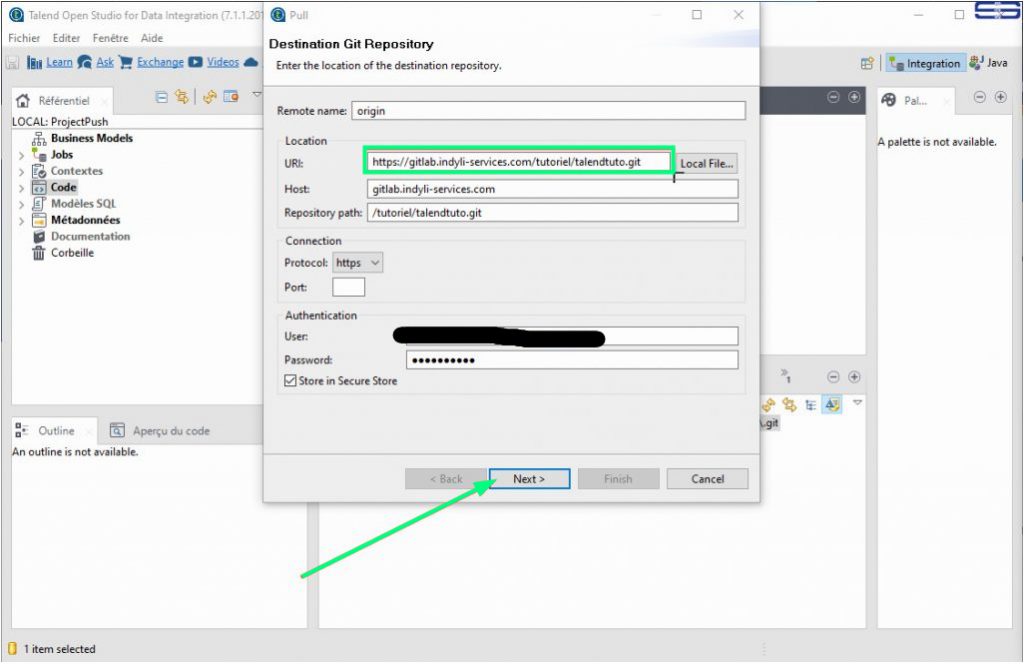Switch to the Java perspective
Image resolution: width=1024 pixels, height=664 pixels.
(988, 63)
